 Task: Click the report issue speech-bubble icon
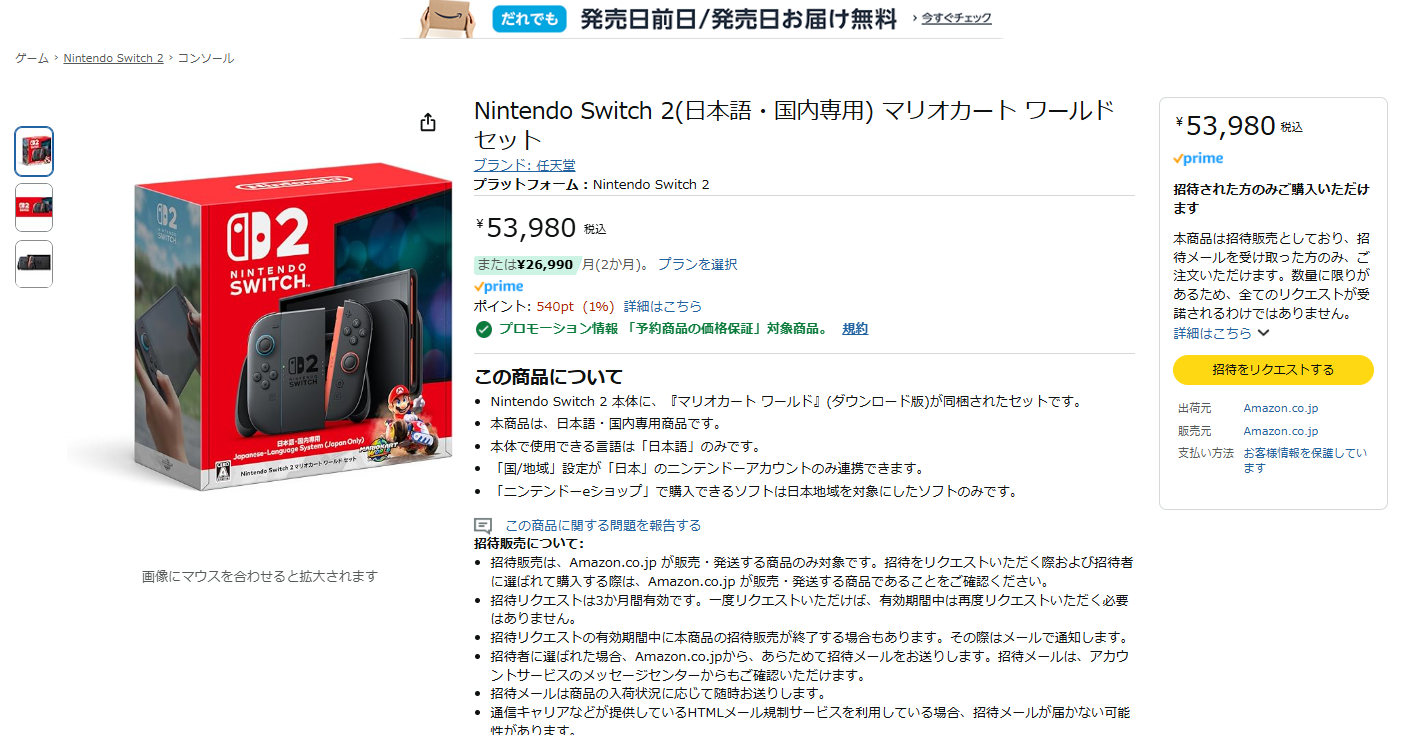coord(483,525)
